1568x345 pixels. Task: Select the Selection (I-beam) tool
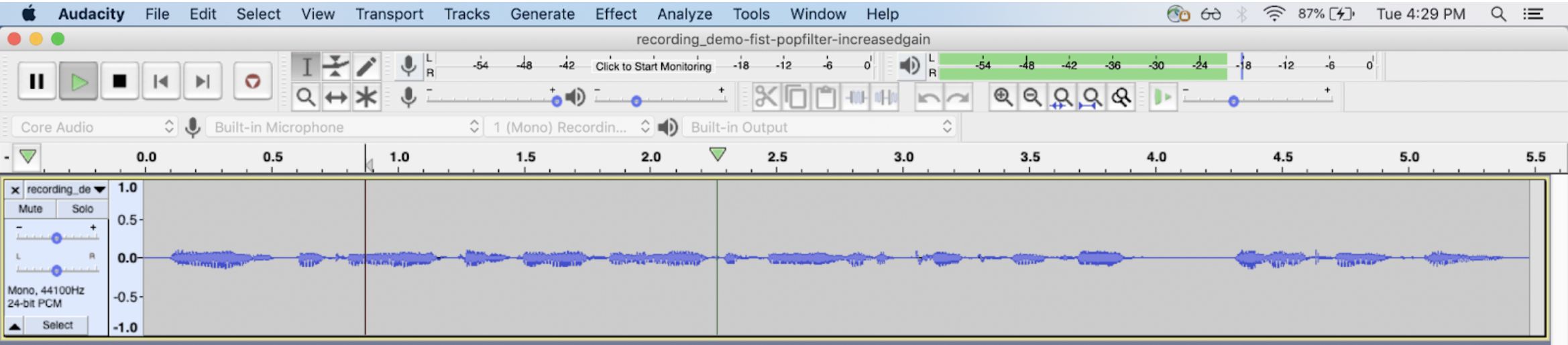point(306,66)
